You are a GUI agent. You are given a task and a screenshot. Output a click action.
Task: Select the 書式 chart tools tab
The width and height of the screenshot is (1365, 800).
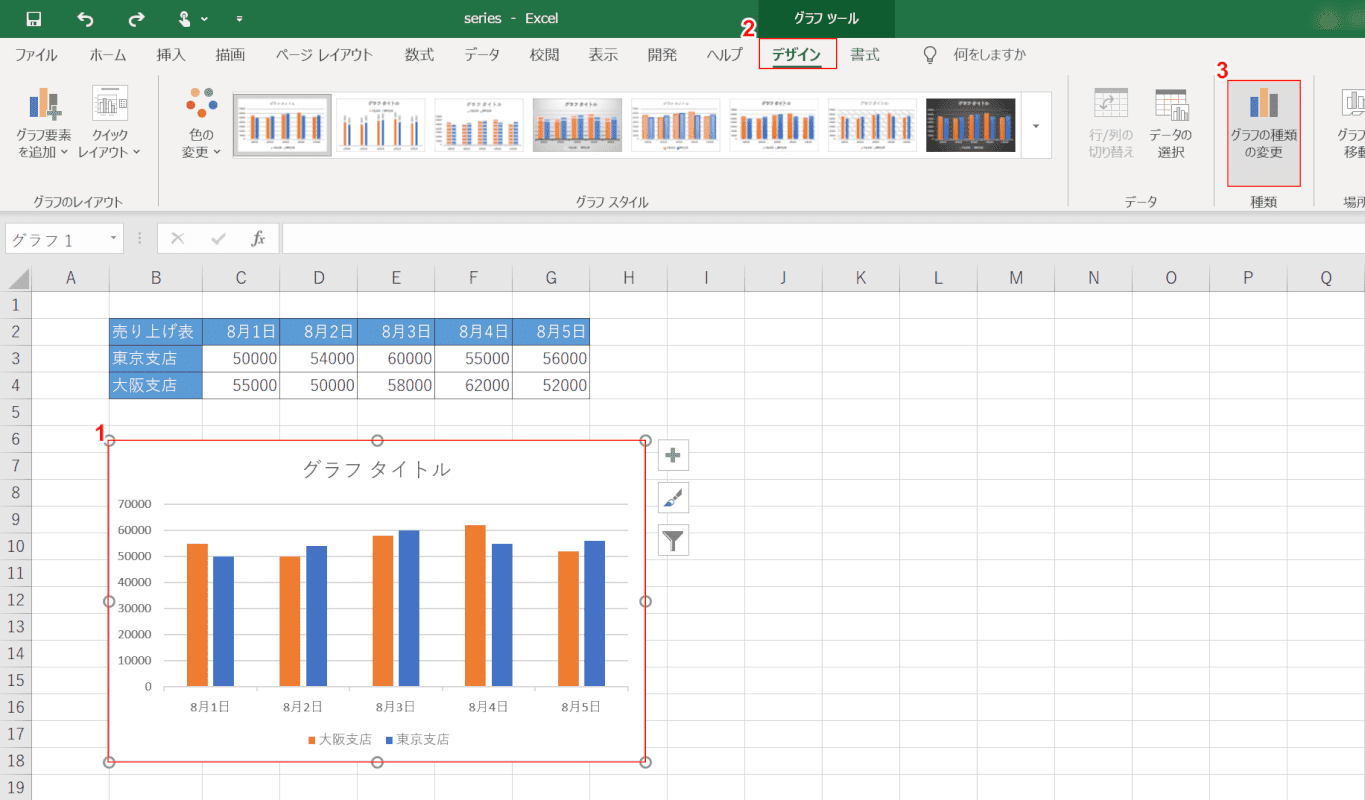865,55
